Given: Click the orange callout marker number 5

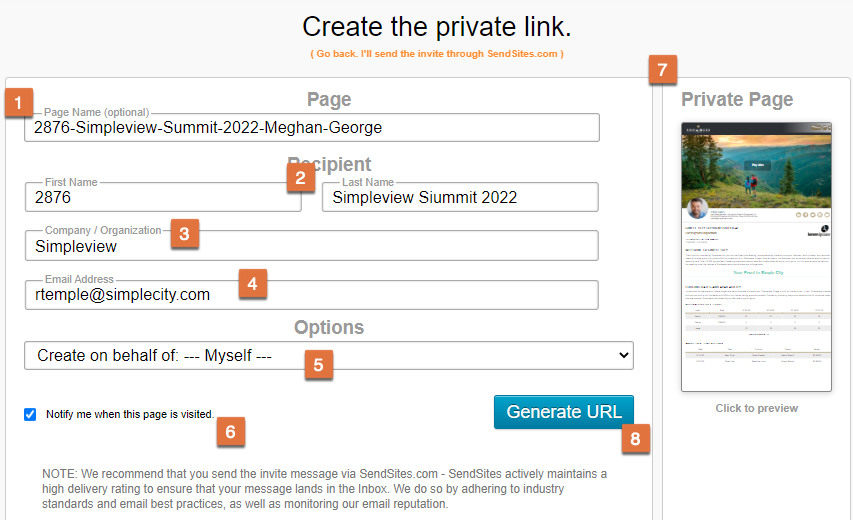Looking at the screenshot, I should [x=319, y=364].
